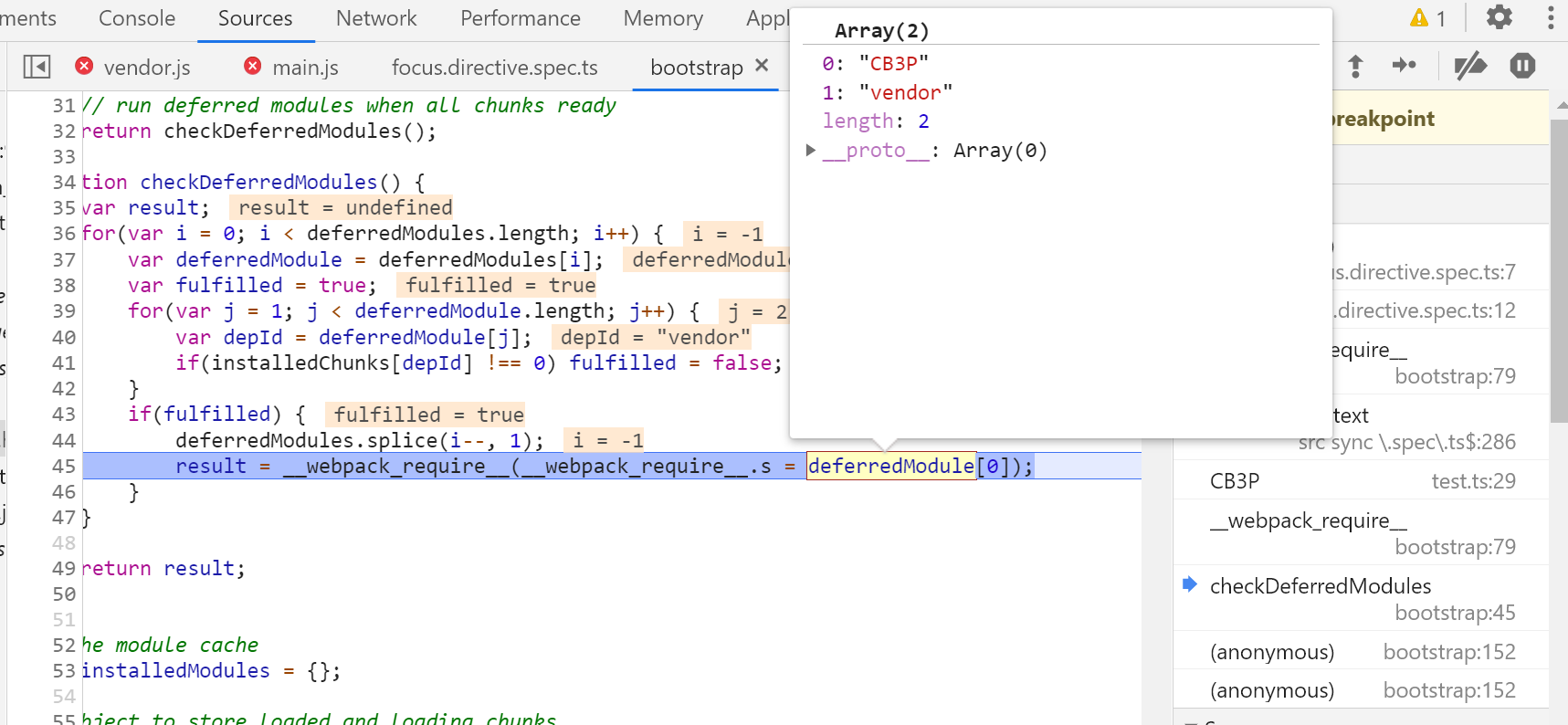The height and width of the screenshot is (725, 1568).
Task: Open DevTools settings gear
Action: point(1500,17)
